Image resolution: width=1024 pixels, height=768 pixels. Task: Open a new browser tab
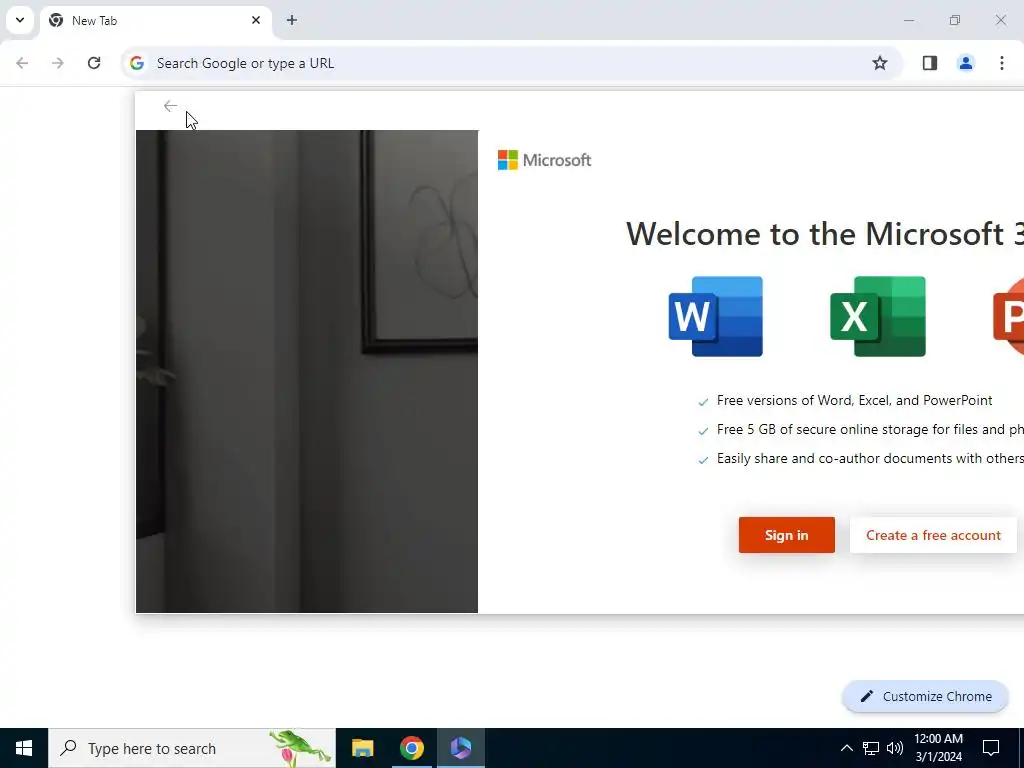292,20
